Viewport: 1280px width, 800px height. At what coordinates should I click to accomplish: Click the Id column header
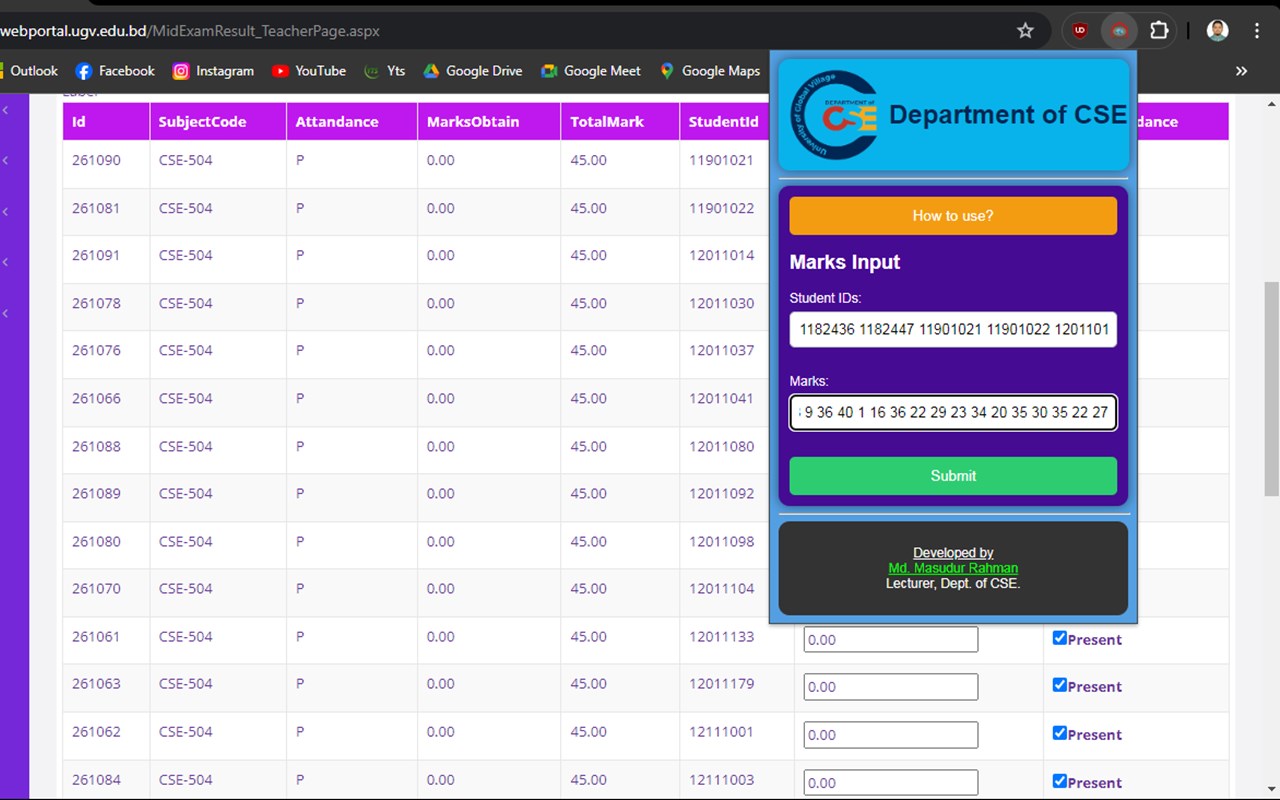tap(106, 122)
